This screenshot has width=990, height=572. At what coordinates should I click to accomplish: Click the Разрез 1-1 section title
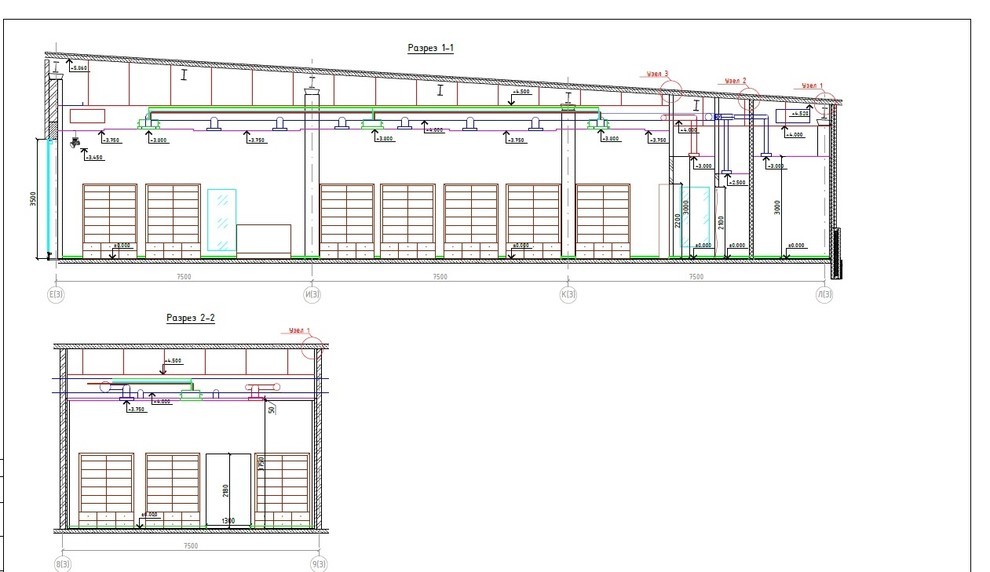tap(431, 48)
